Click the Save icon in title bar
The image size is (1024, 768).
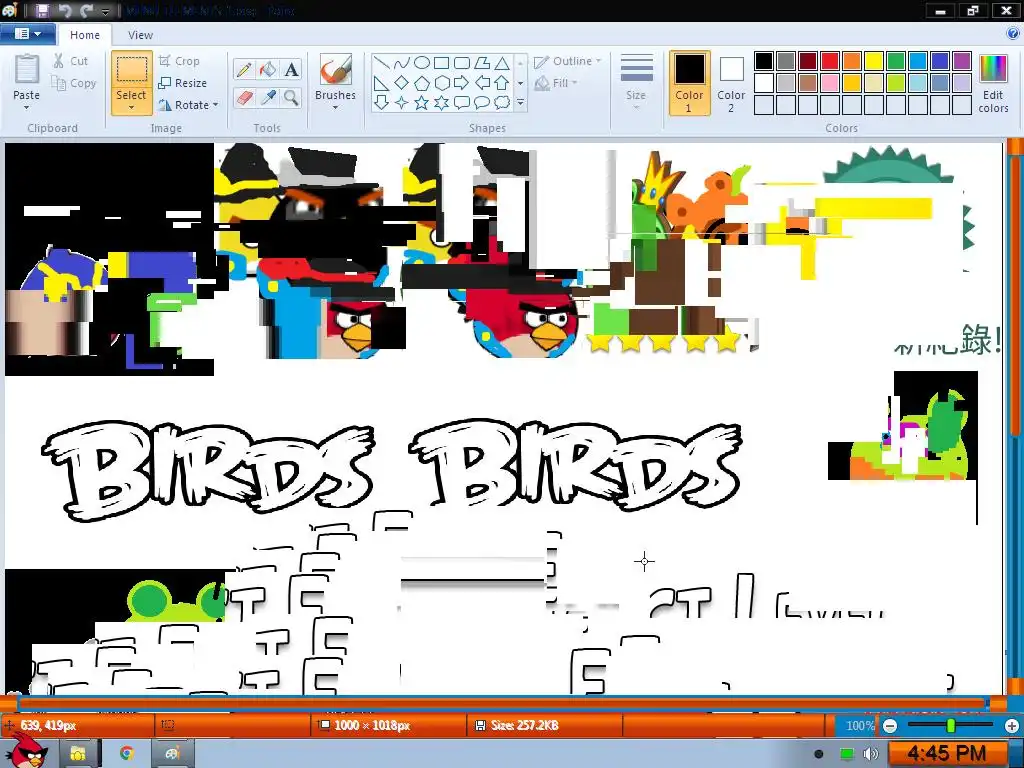[x=42, y=10]
